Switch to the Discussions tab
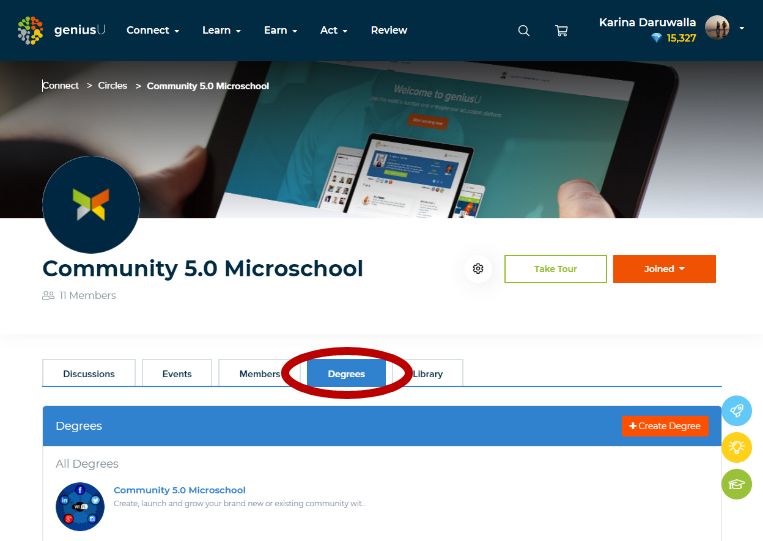The width and height of the screenshot is (763, 541). click(x=89, y=373)
